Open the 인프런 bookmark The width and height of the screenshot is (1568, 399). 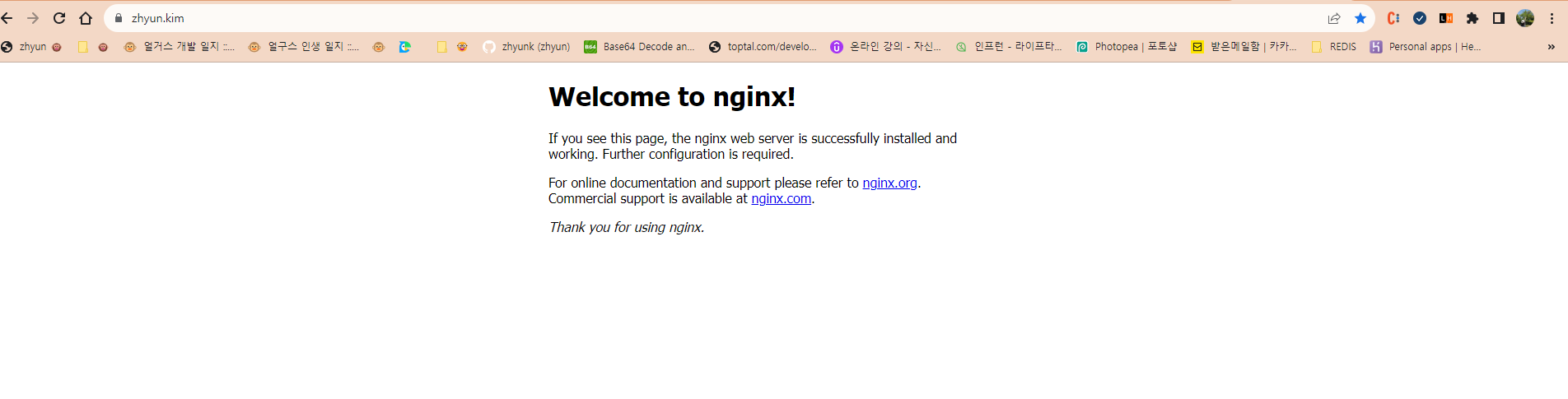[1010, 47]
